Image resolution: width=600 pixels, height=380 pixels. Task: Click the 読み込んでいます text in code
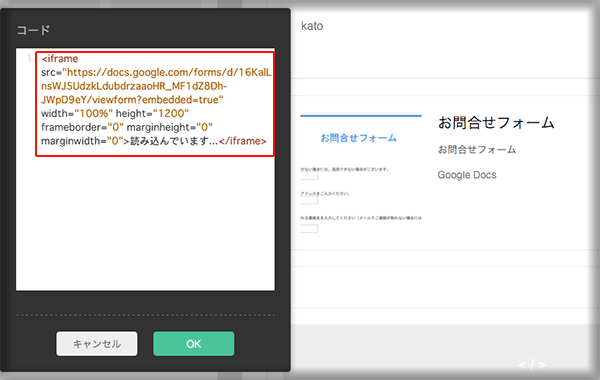174,141
